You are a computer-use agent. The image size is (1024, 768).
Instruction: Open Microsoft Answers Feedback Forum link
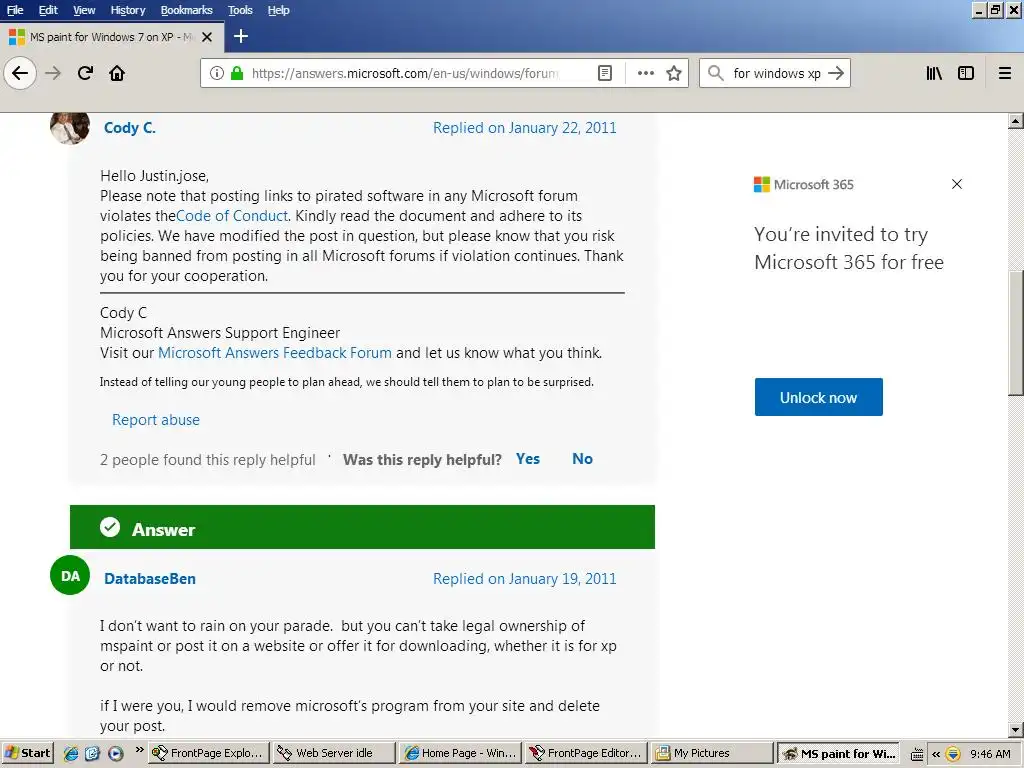coord(275,353)
